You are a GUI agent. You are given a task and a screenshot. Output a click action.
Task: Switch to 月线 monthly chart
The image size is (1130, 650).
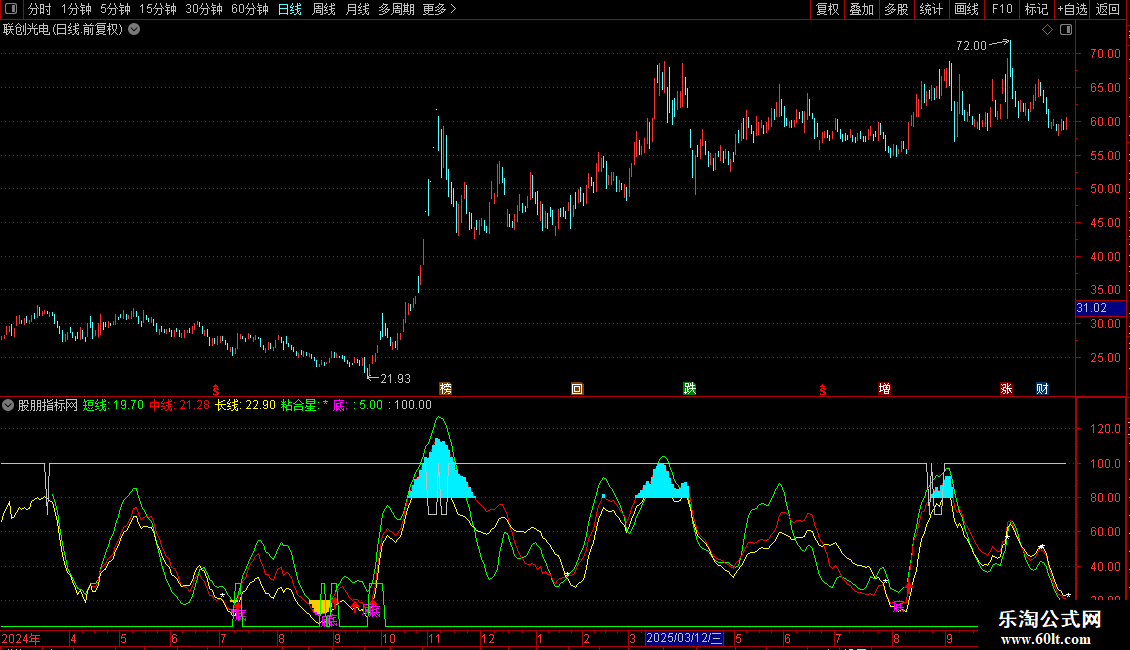tap(357, 9)
